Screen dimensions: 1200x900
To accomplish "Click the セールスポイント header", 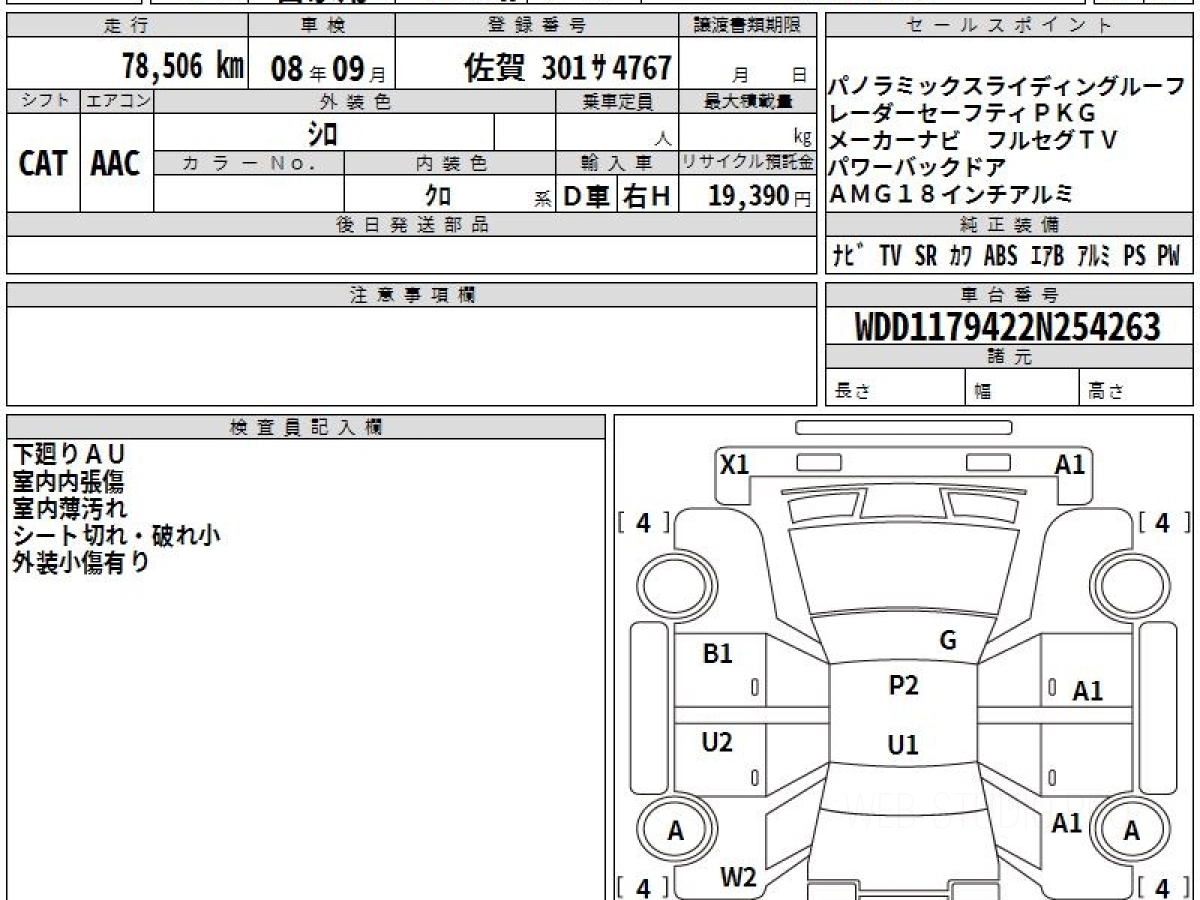I will [x=1009, y=26].
